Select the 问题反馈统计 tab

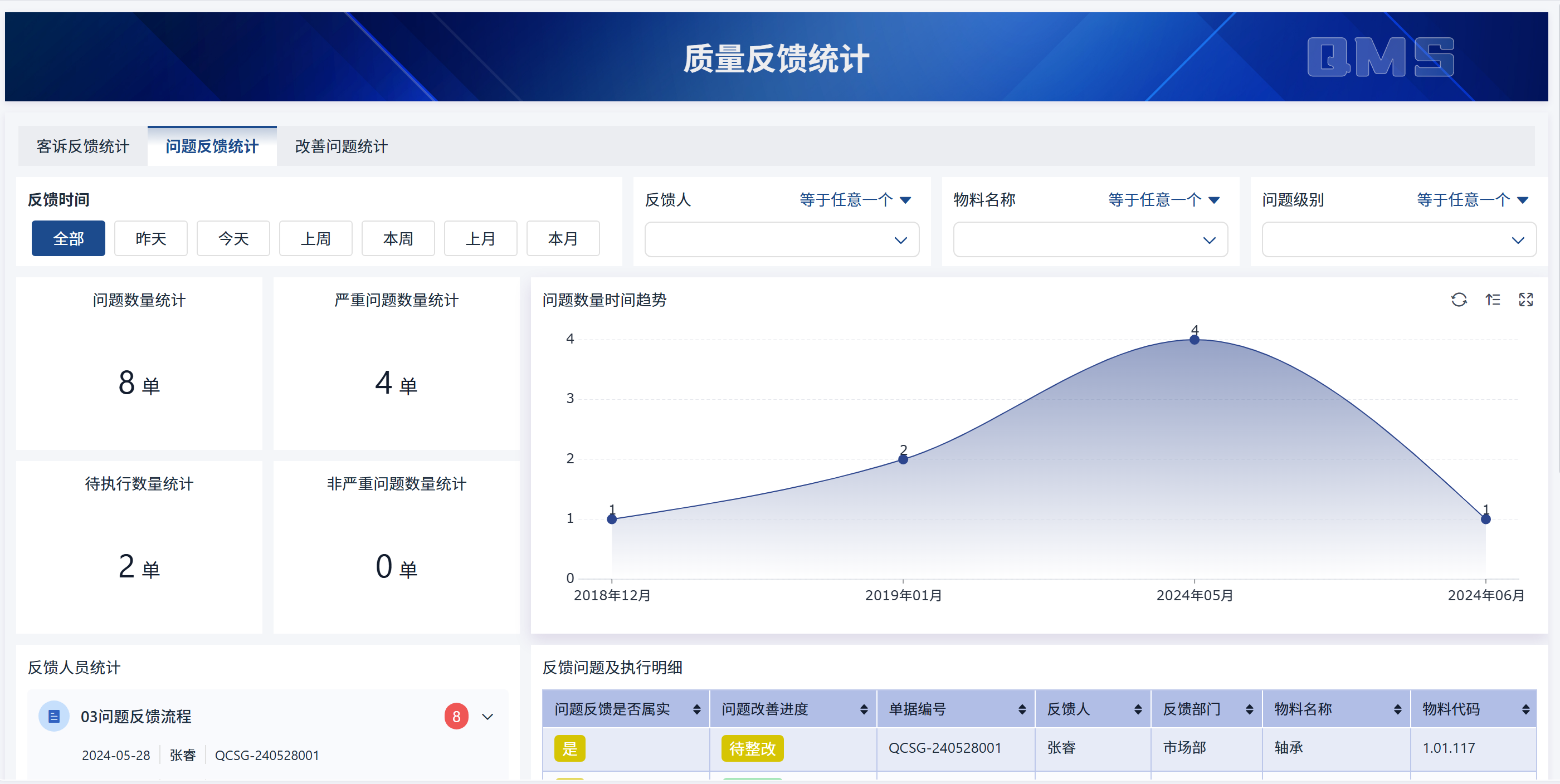tap(212, 146)
